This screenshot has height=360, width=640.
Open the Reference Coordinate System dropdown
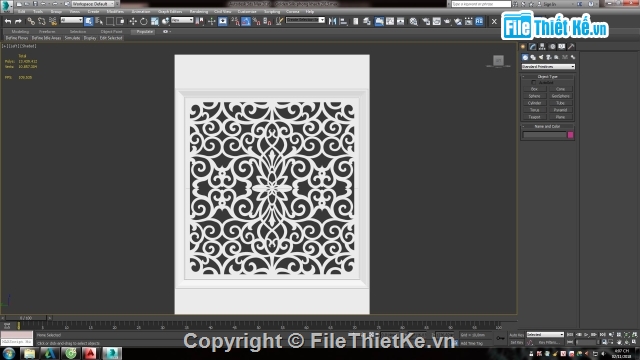point(182,20)
